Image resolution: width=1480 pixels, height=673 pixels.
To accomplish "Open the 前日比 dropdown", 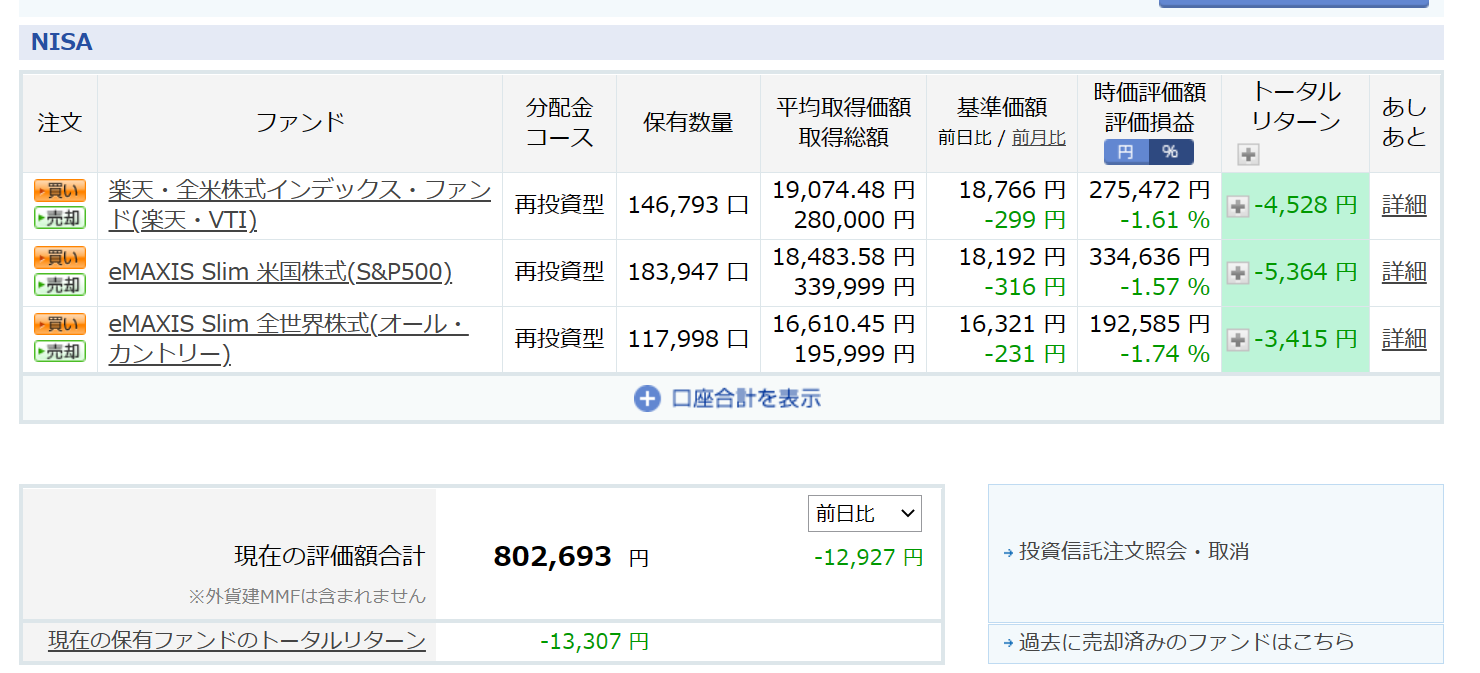I will (865, 513).
